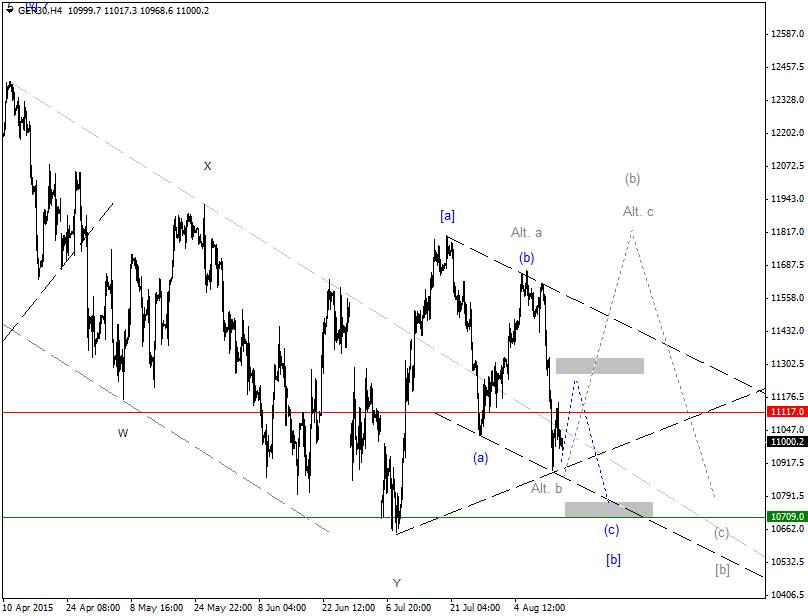Click the blue [b] label
This screenshot has width=808, height=616.
pos(613,559)
